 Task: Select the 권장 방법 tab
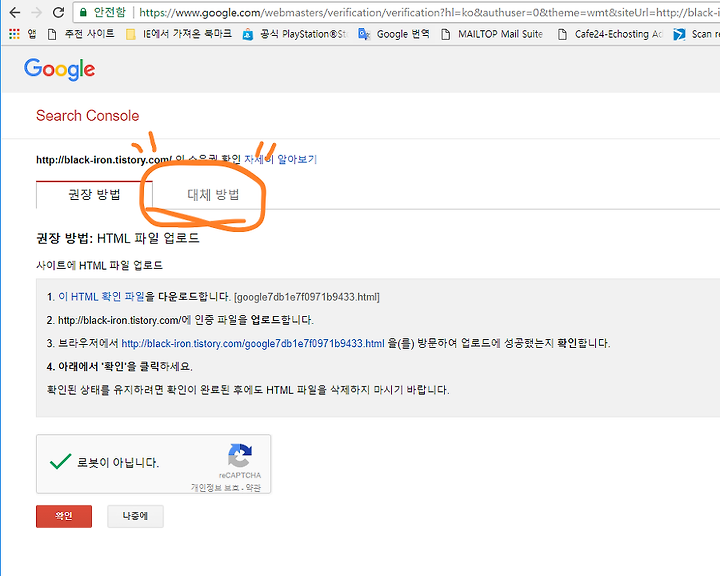click(94, 195)
